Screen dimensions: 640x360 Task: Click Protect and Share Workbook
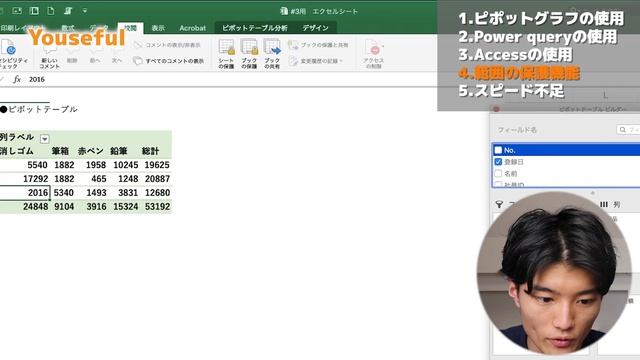tap(318, 45)
